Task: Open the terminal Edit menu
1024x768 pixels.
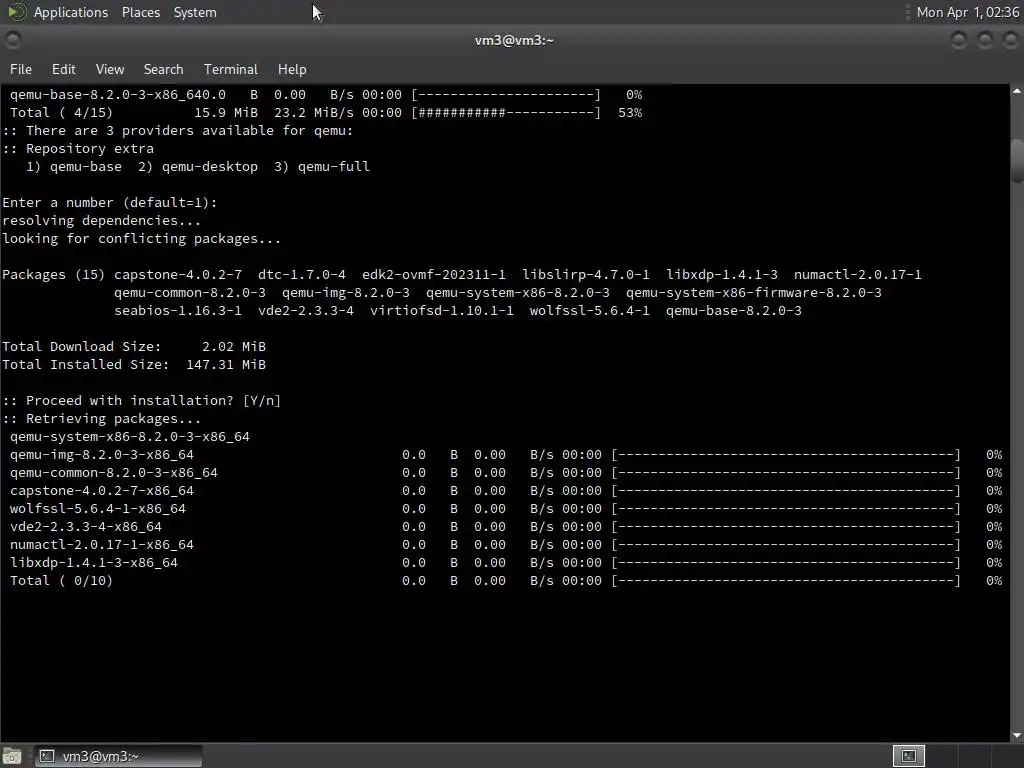Action: click(x=63, y=69)
